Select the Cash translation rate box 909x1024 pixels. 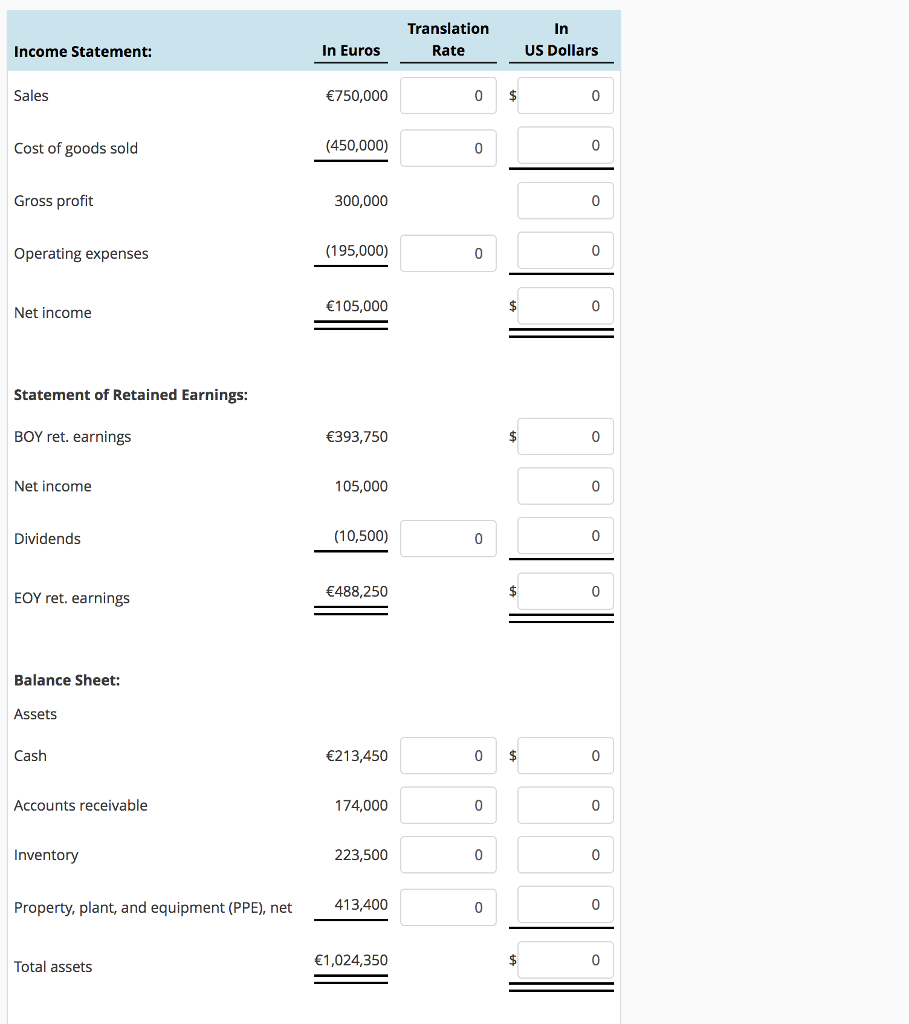[x=448, y=755]
